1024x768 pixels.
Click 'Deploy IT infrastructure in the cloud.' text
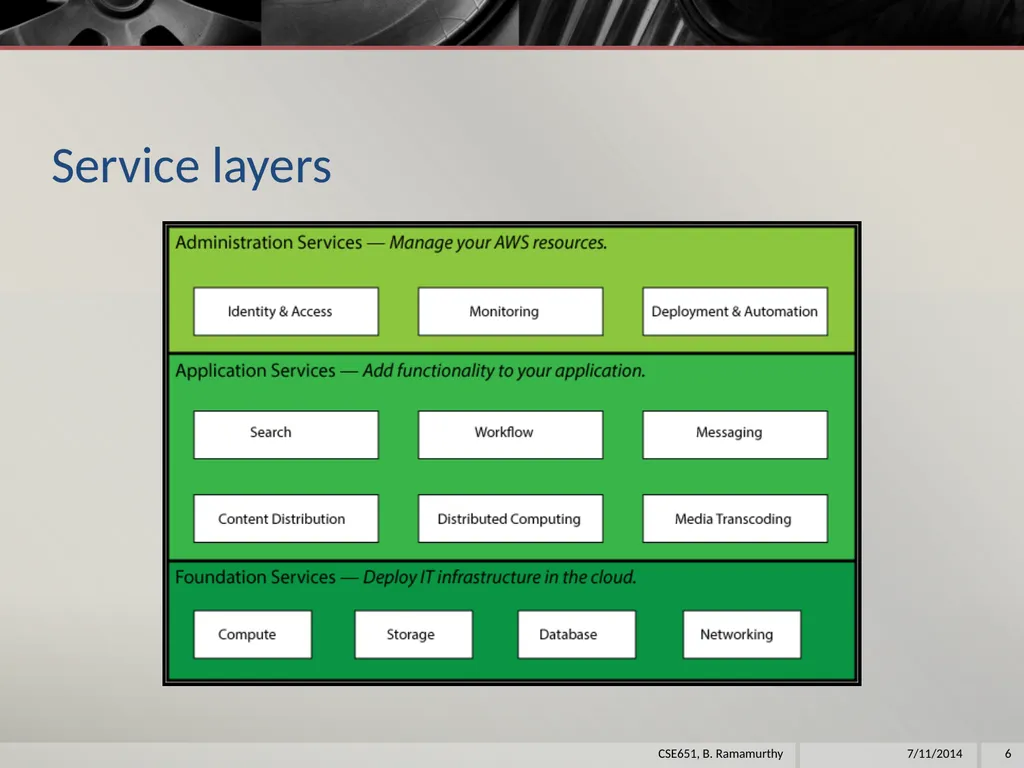click(x=500, y=577)
